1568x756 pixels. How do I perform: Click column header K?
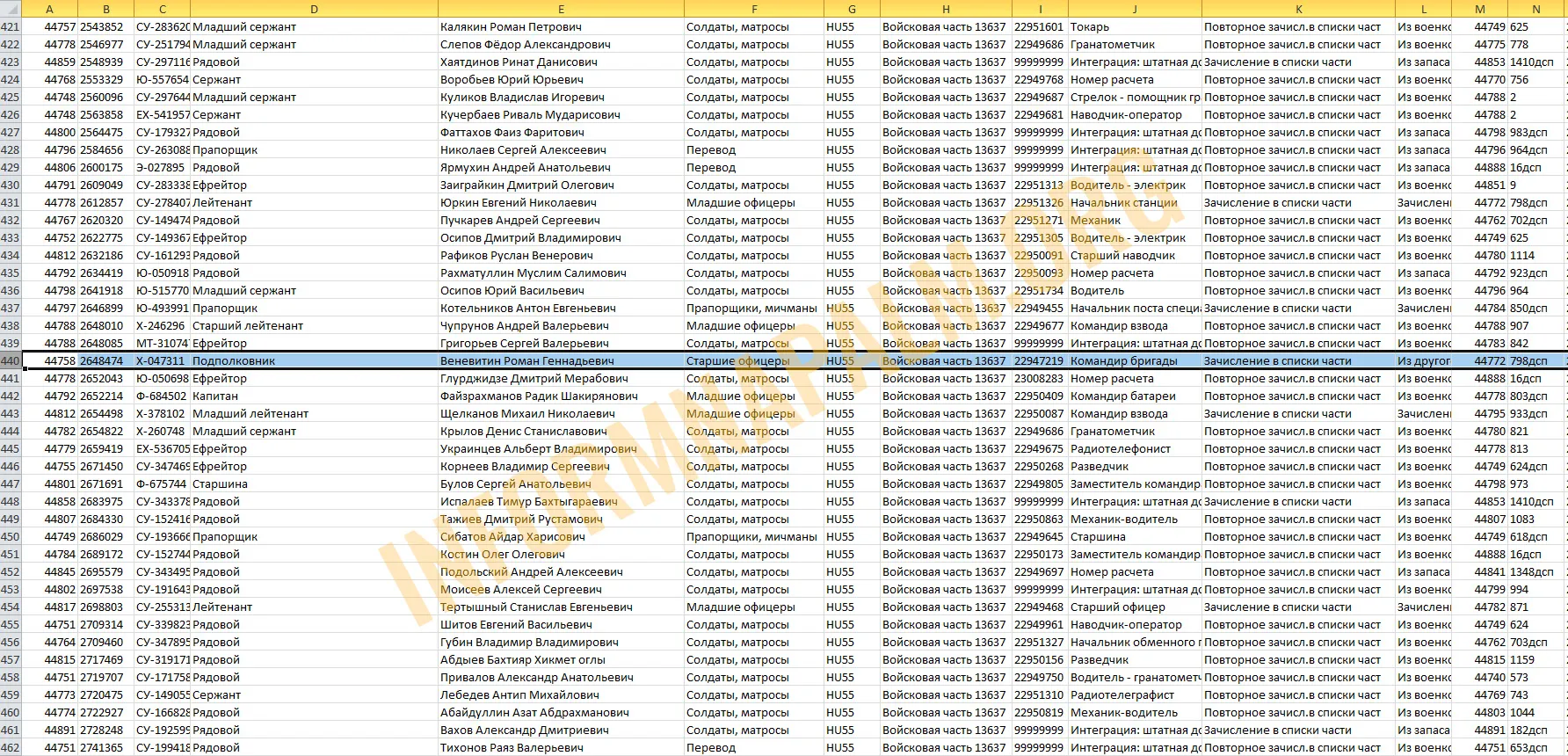(1298, 9)
